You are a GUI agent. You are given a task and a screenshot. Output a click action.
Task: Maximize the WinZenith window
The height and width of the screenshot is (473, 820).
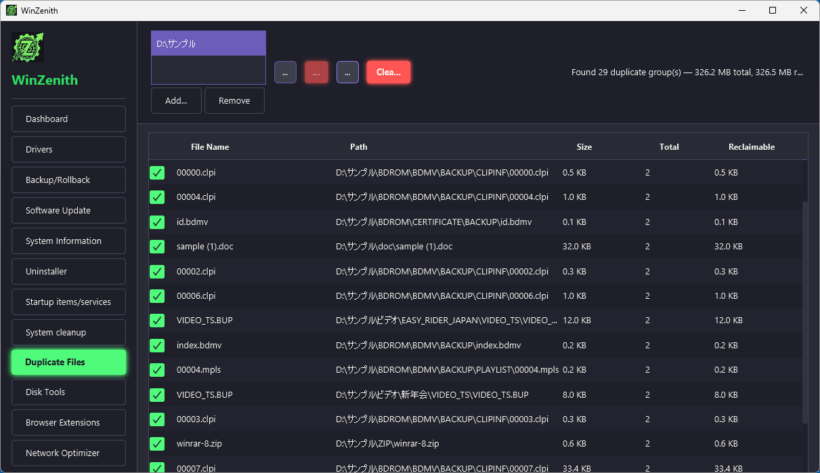click(772, 10)
